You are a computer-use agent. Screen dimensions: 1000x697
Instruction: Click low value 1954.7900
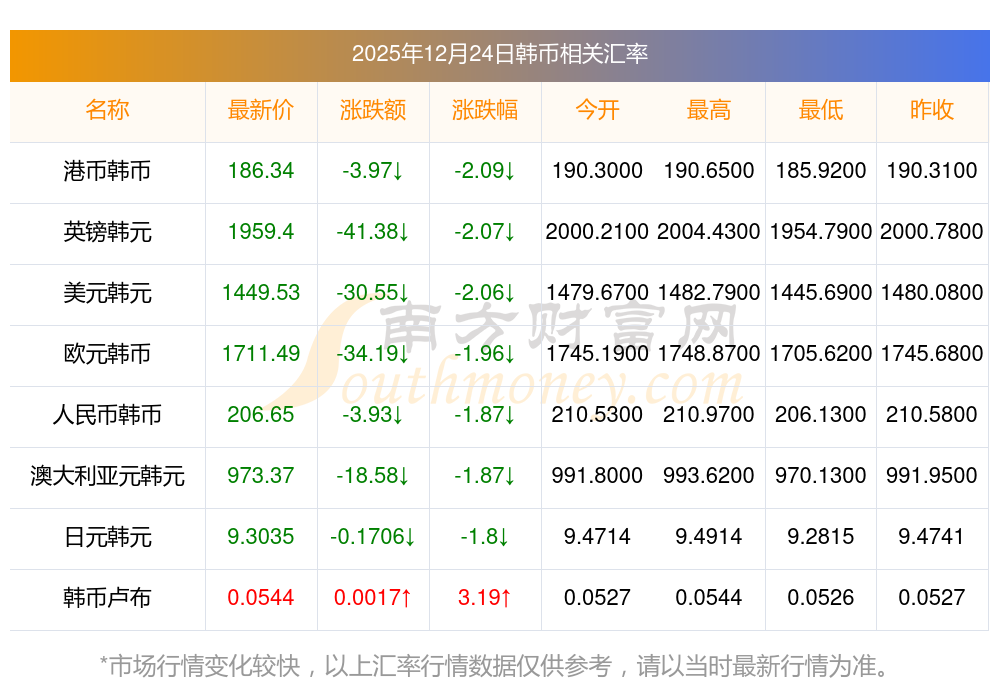[821, 231]
